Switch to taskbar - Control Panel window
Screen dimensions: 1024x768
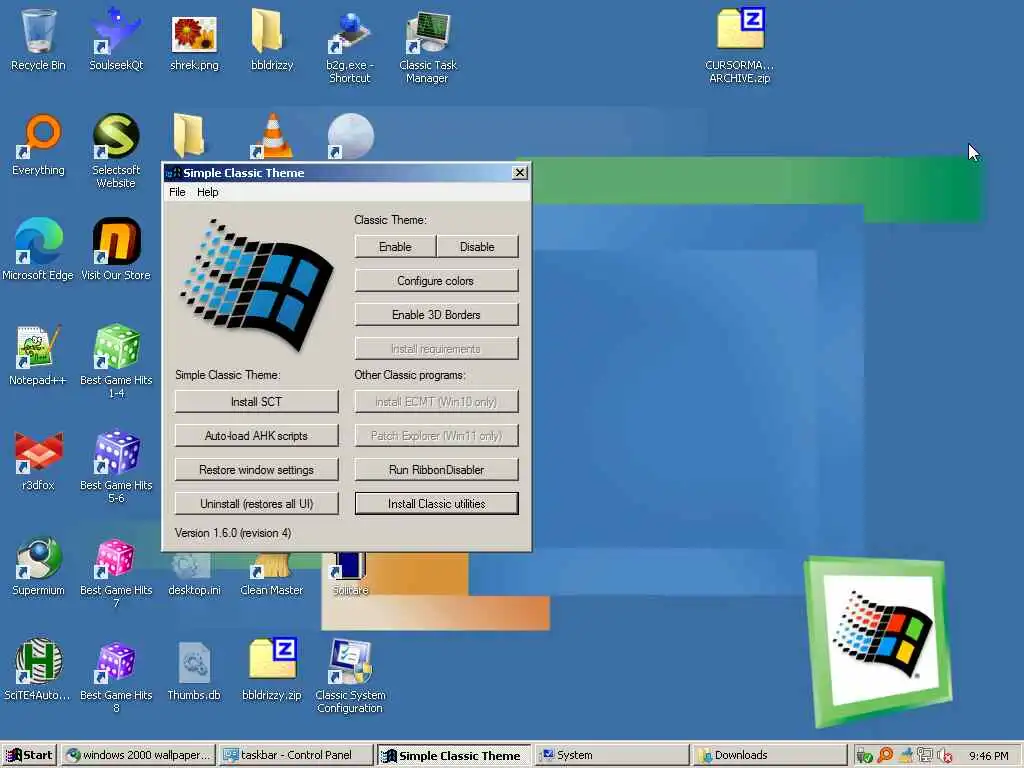click(x=296, y=756)
